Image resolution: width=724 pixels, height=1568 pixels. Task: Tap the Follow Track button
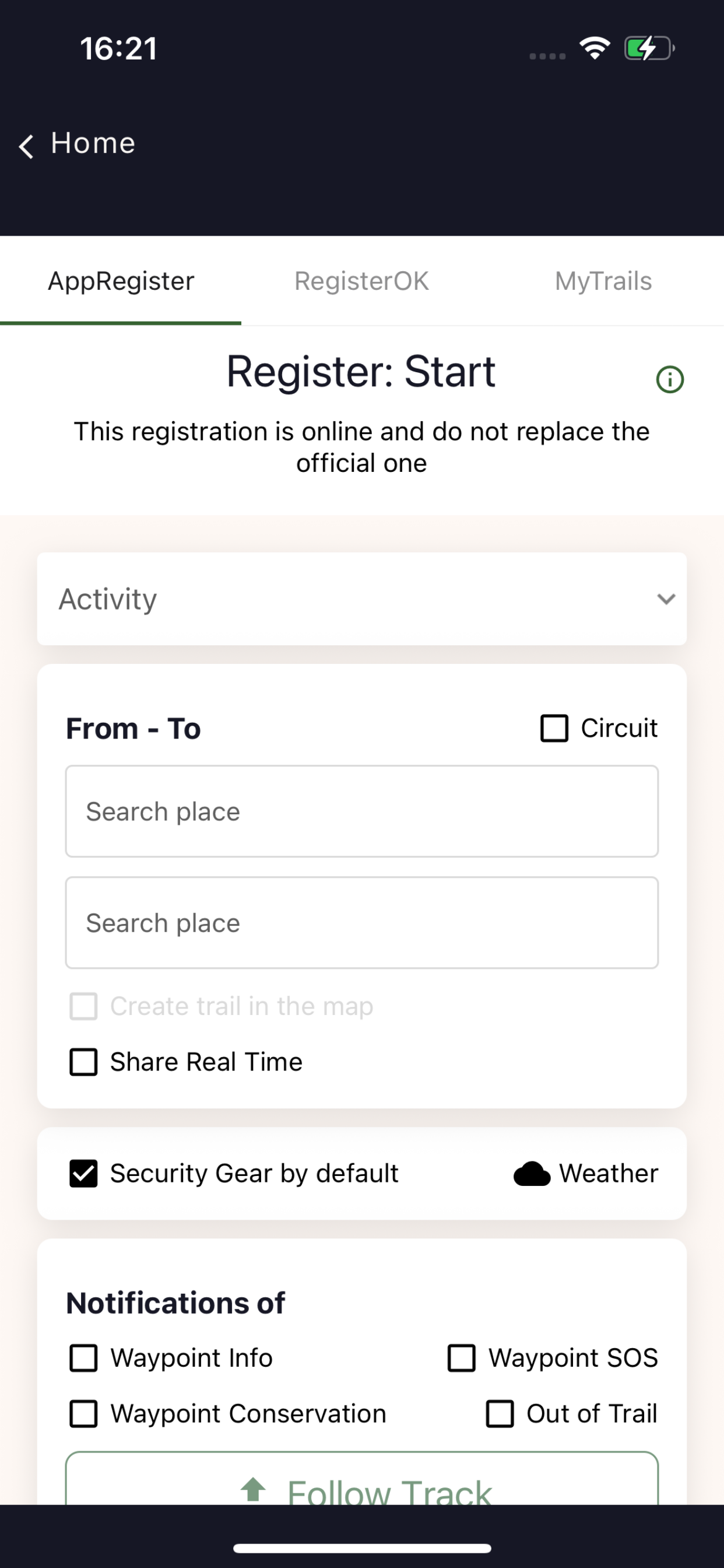pos(362,1479)
